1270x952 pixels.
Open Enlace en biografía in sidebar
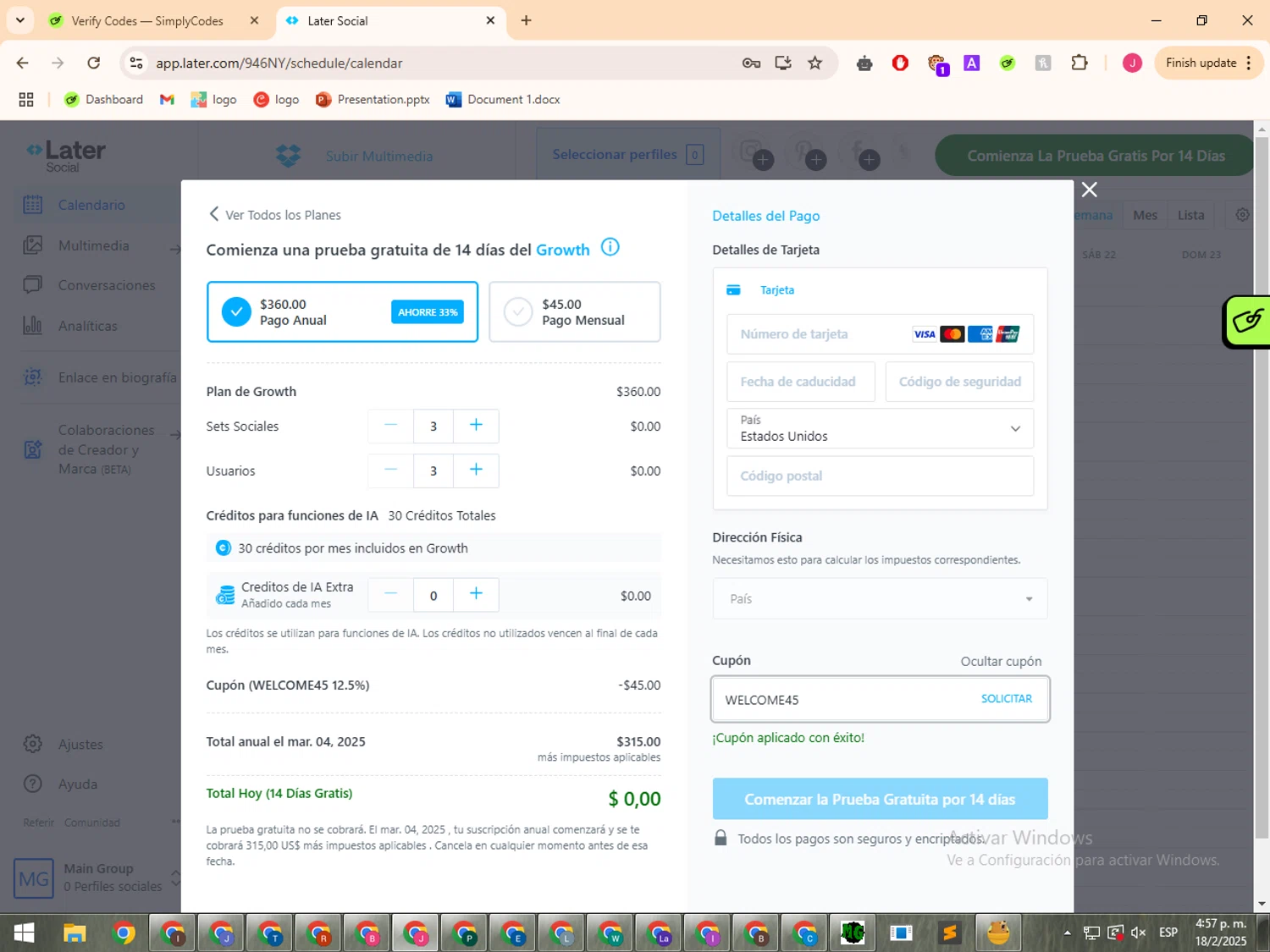[117, 377]
